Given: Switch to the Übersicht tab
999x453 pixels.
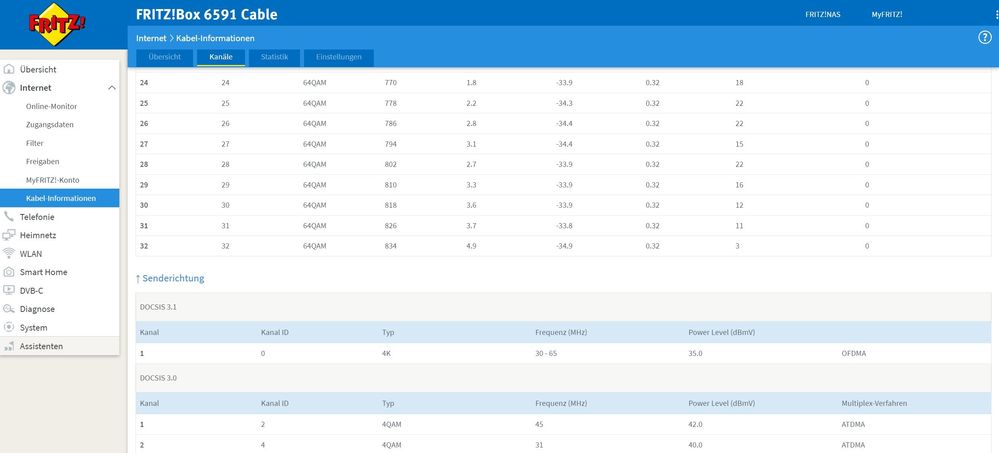Looking at the screenshot, I should click(164, 57).
